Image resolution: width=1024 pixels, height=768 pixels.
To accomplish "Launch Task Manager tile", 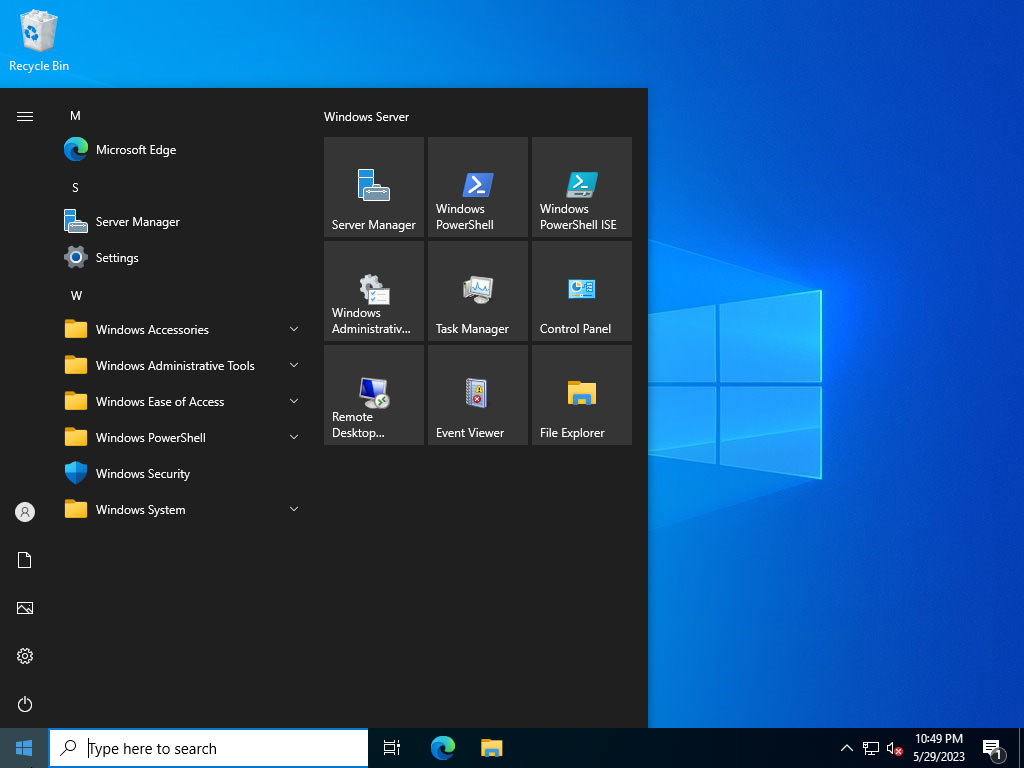I will coord(477,291).
